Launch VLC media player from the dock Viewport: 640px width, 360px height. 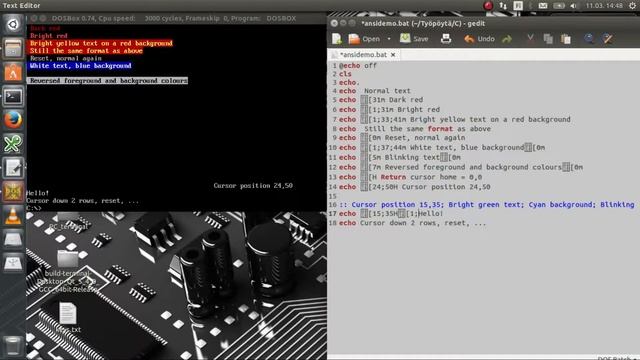pos(13,216)
